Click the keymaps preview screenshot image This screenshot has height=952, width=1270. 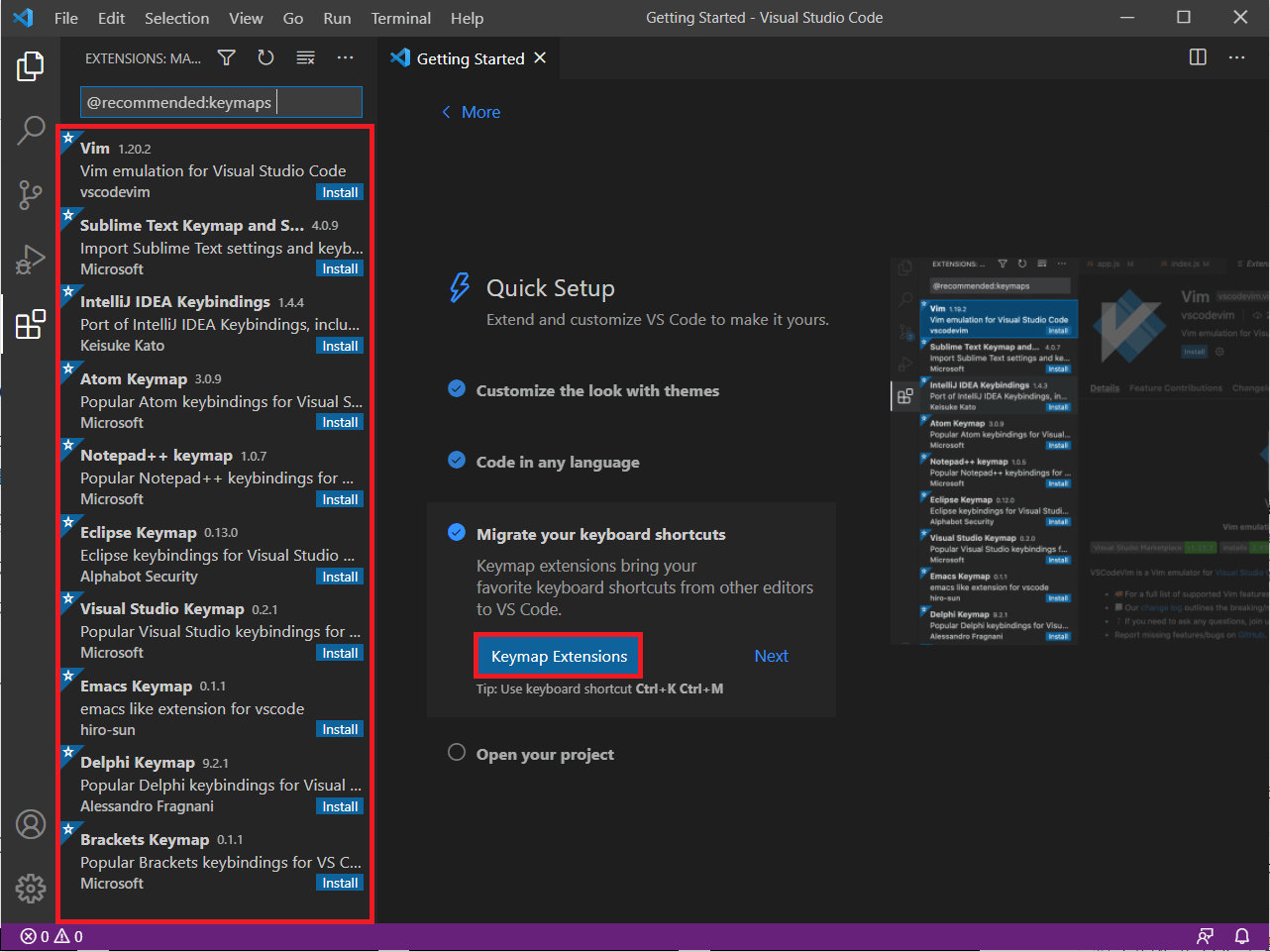pyautogui.click(x=1080, y=452)
